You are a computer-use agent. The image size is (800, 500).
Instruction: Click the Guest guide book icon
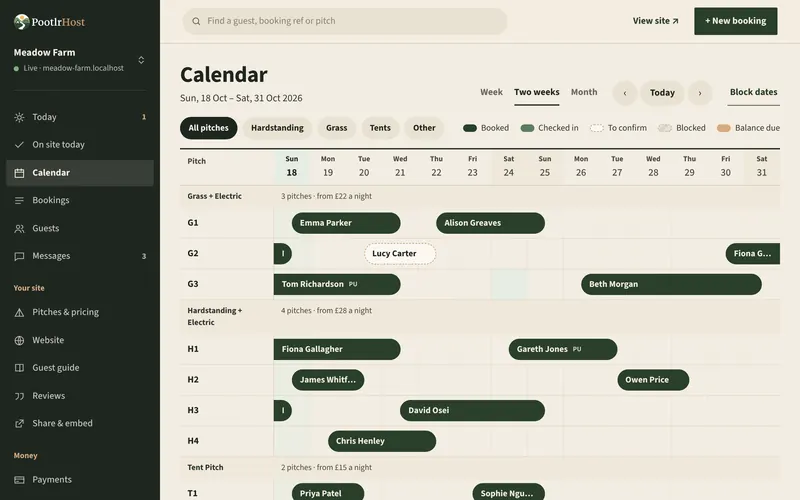pos(19,368)
